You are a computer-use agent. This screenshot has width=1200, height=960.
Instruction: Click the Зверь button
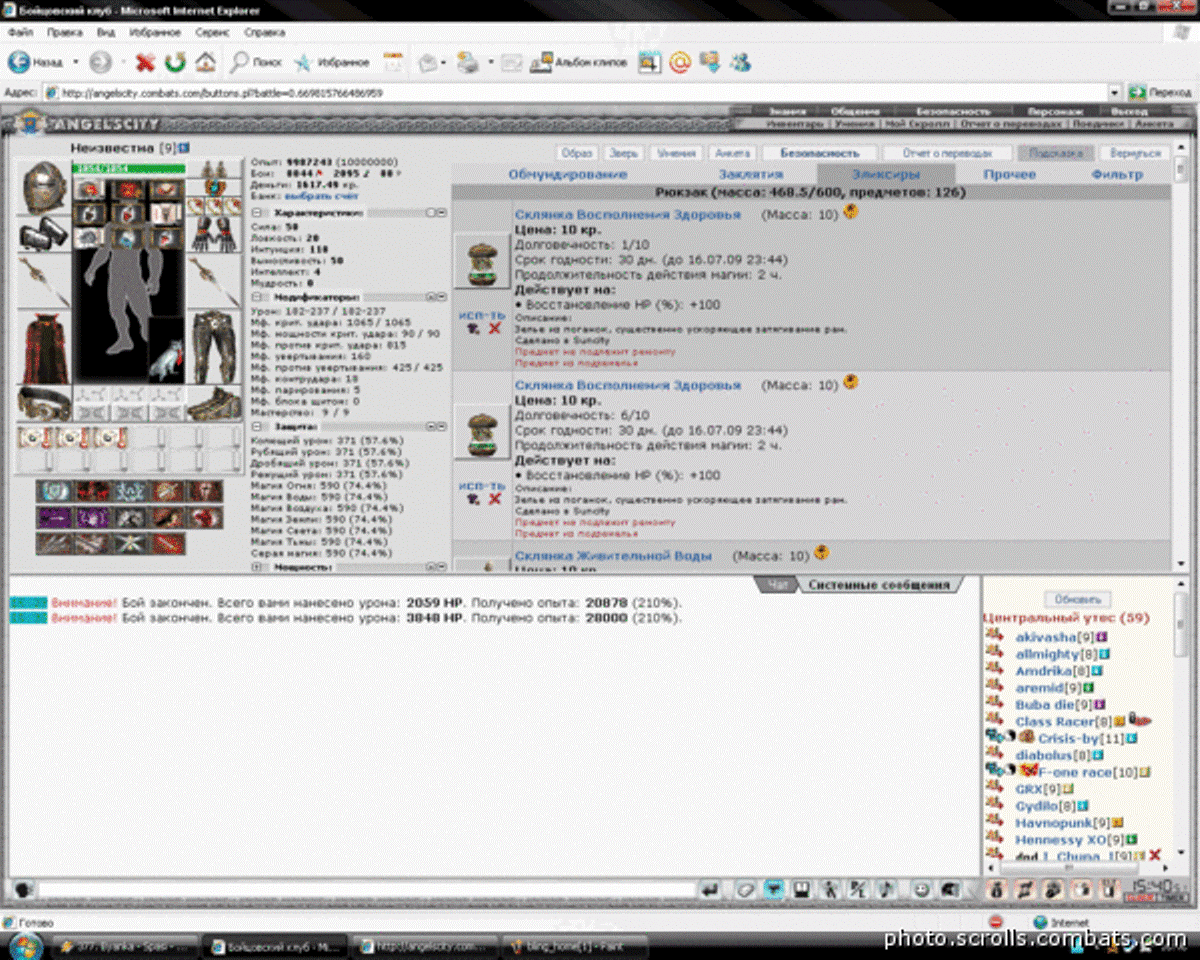point(624,153)
